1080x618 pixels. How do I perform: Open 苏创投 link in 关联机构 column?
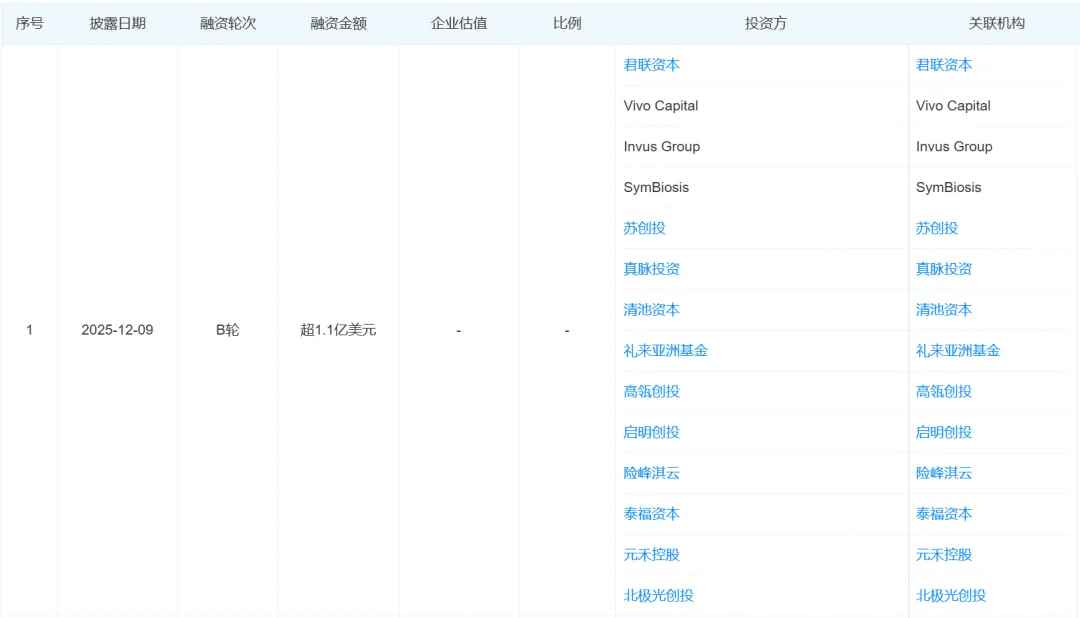click(x=937, y=228)
